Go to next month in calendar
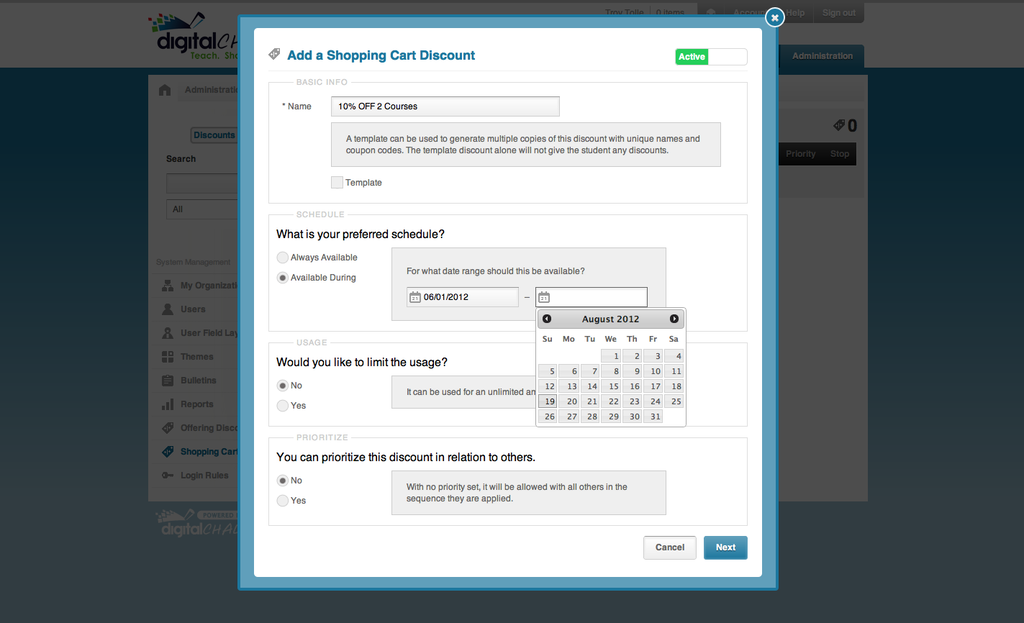This screenshot has width=1024, height=623. 674,319
